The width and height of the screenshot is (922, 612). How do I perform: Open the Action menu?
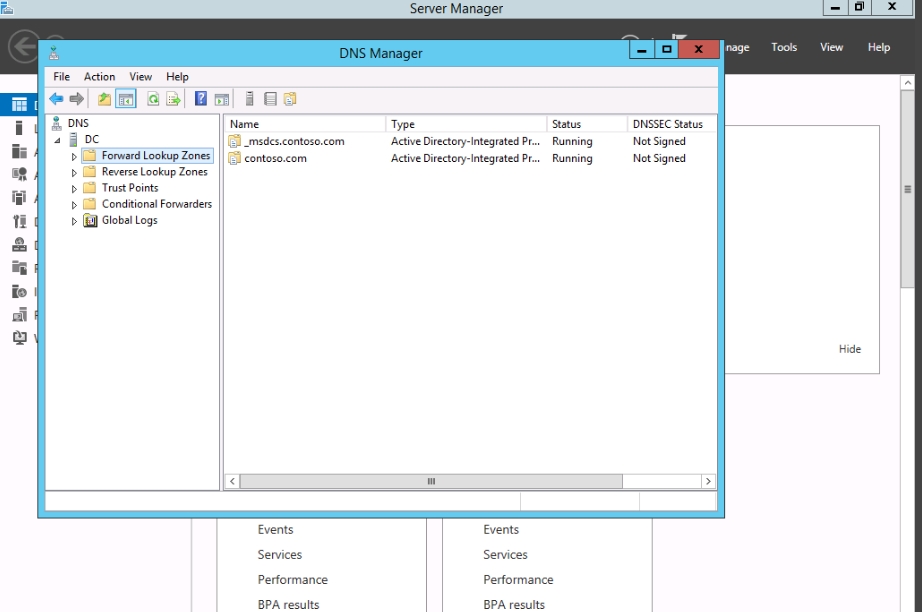pos(99,77)
